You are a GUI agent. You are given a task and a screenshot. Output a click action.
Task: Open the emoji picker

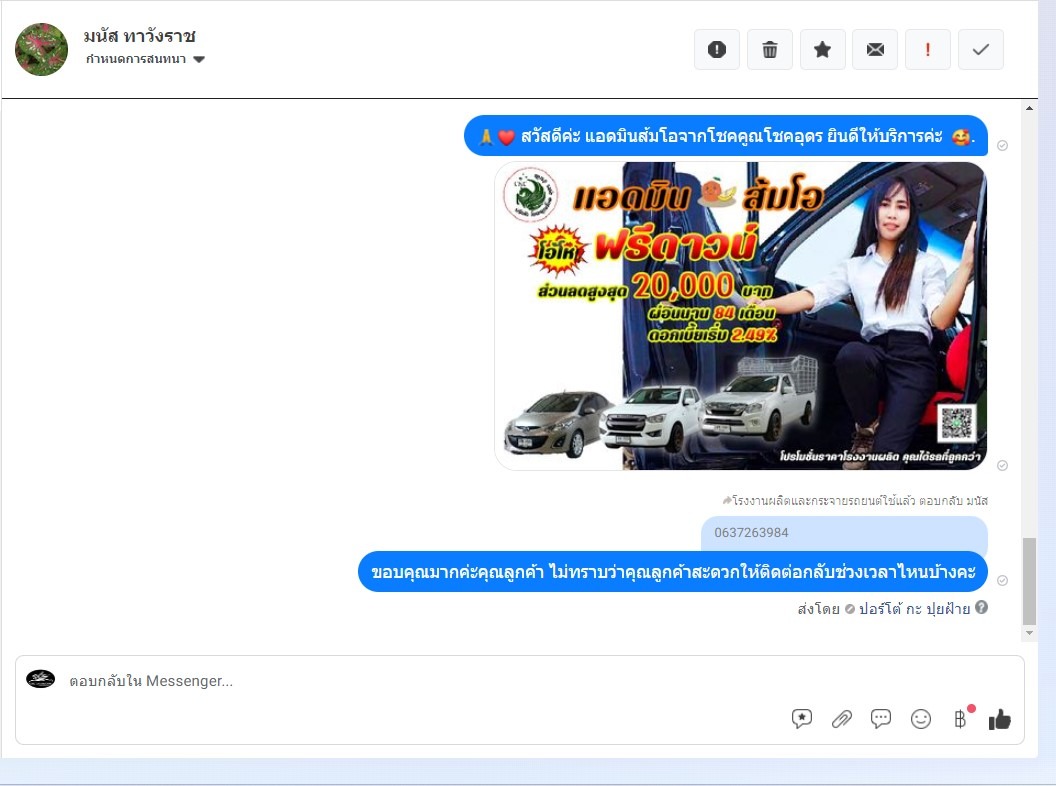[921, 719]
